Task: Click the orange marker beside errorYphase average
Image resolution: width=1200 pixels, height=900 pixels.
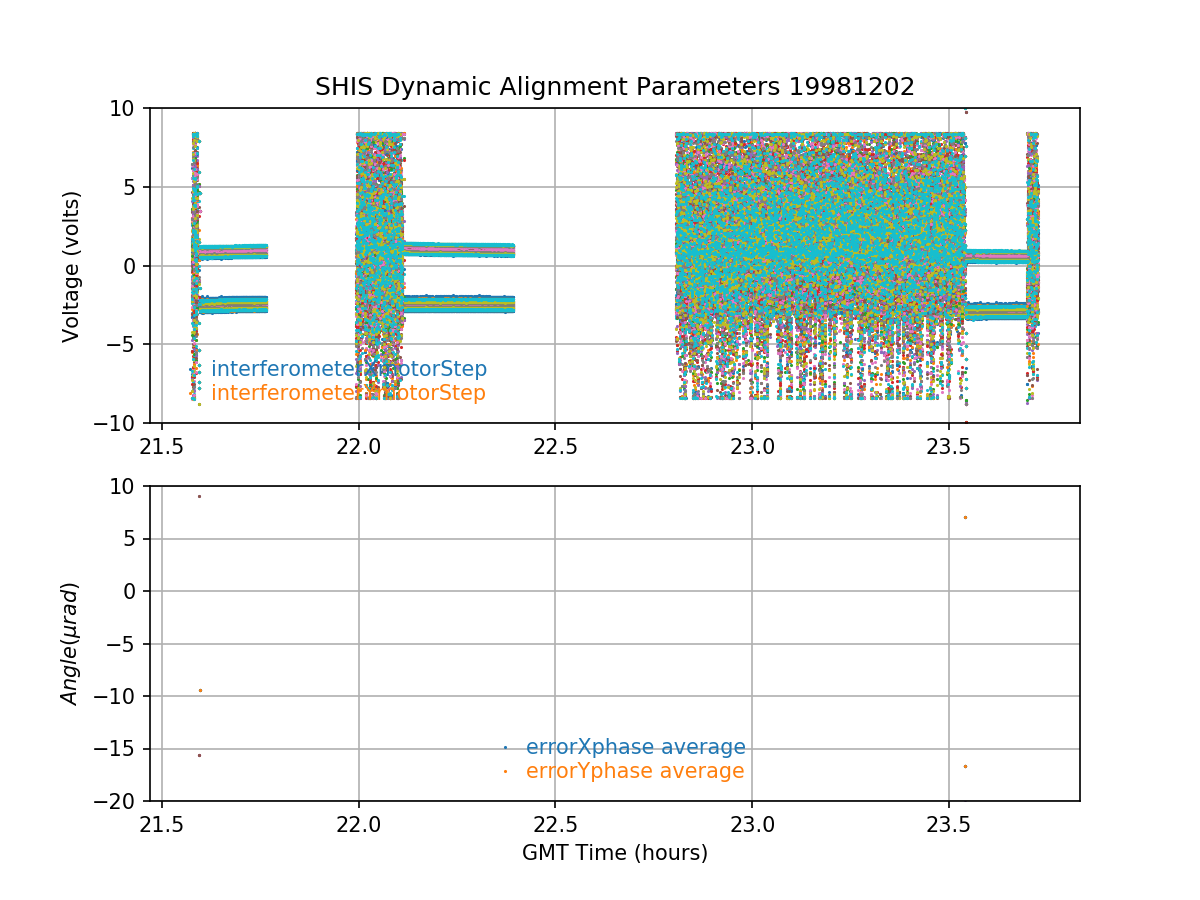Action: [505, 771]
